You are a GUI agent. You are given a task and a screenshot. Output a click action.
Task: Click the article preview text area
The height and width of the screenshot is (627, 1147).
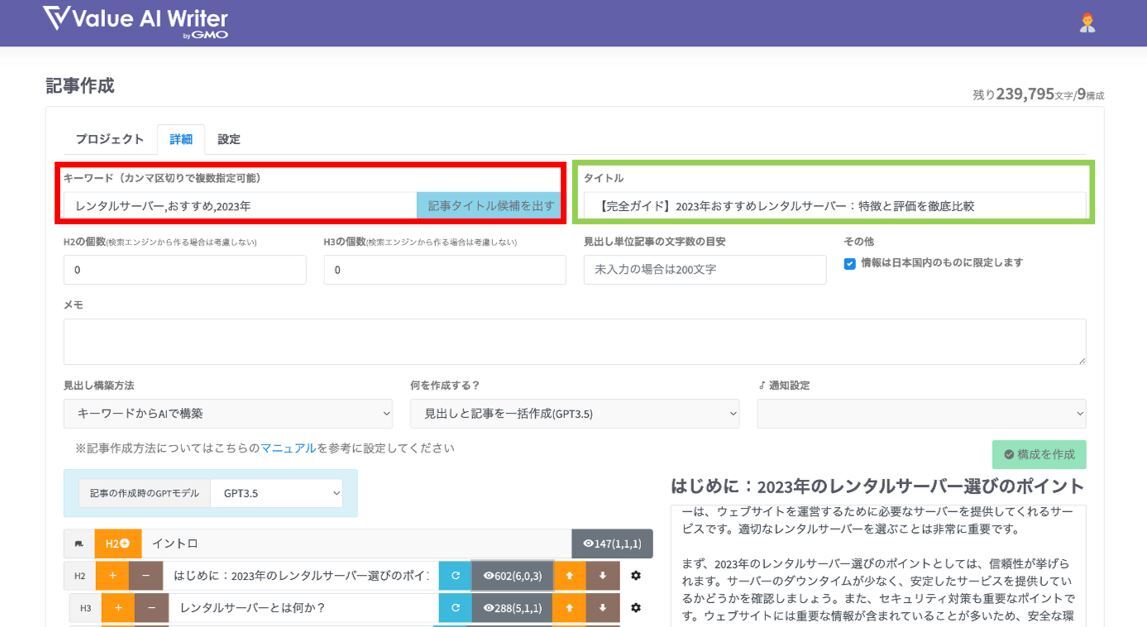pos(878,565)
